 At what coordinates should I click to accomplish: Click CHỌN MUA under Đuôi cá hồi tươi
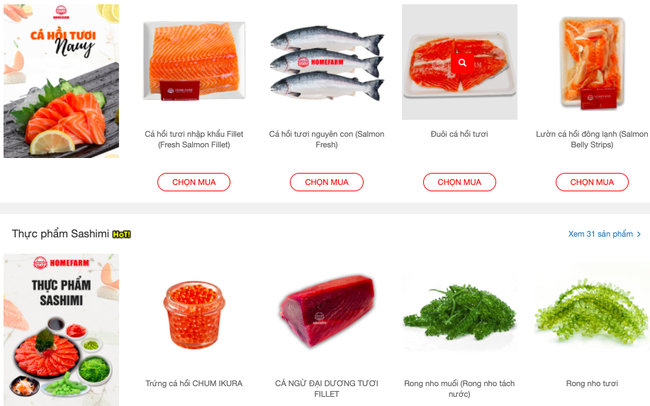[x=459, y=182]
